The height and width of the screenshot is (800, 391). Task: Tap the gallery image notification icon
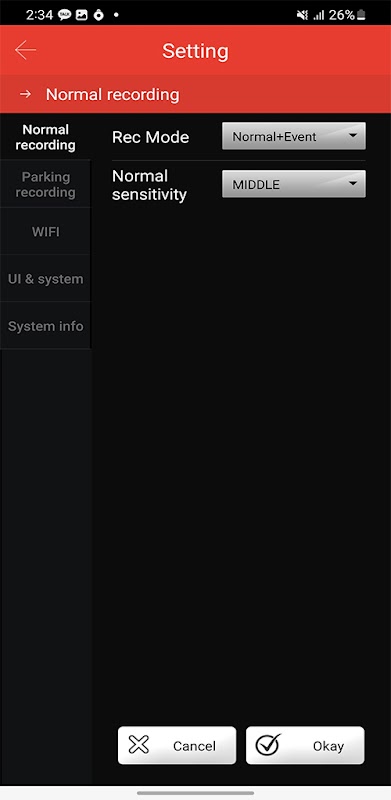(x=82, y=15)
